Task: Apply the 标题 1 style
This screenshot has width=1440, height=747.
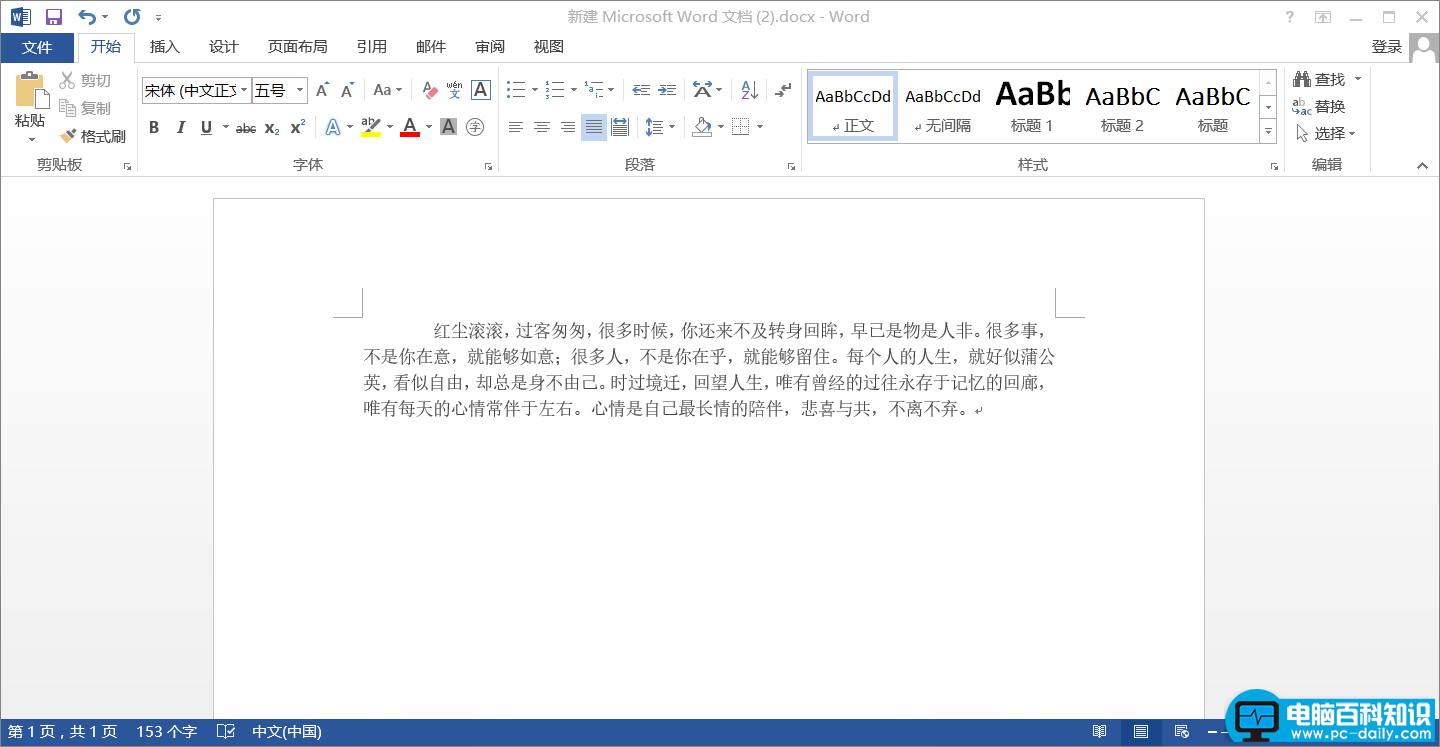Action: [x=1032, y=106]
